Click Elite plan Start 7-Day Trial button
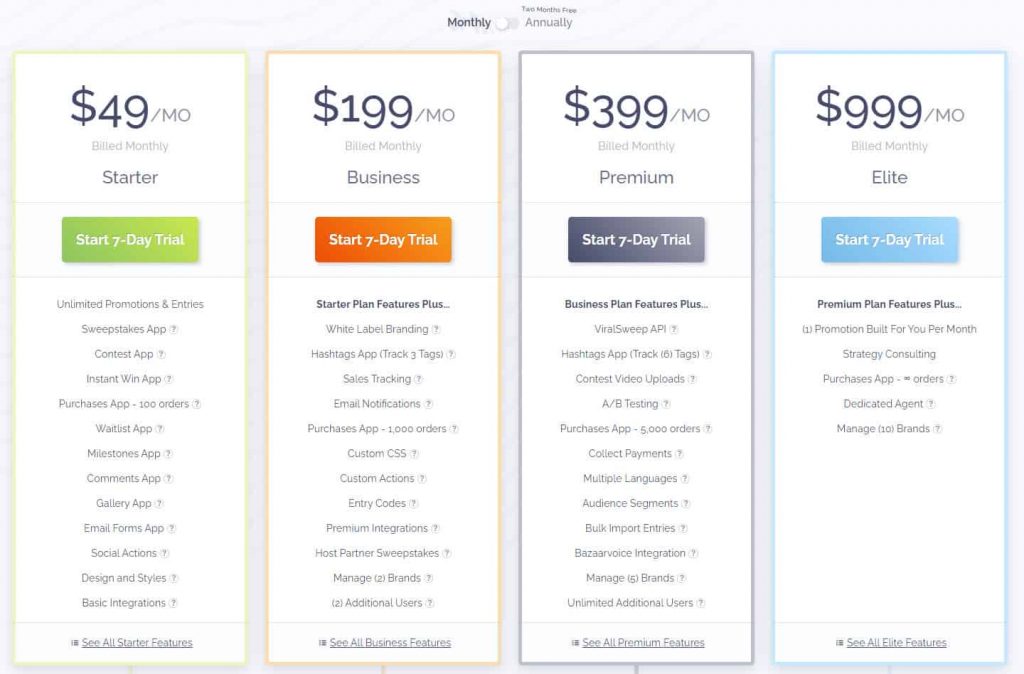The image size is (1024, 674). tap(889, 240)
